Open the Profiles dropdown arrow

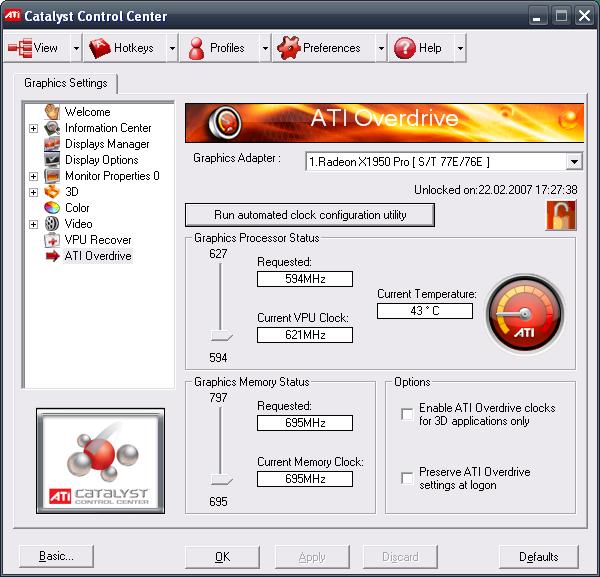265,48
